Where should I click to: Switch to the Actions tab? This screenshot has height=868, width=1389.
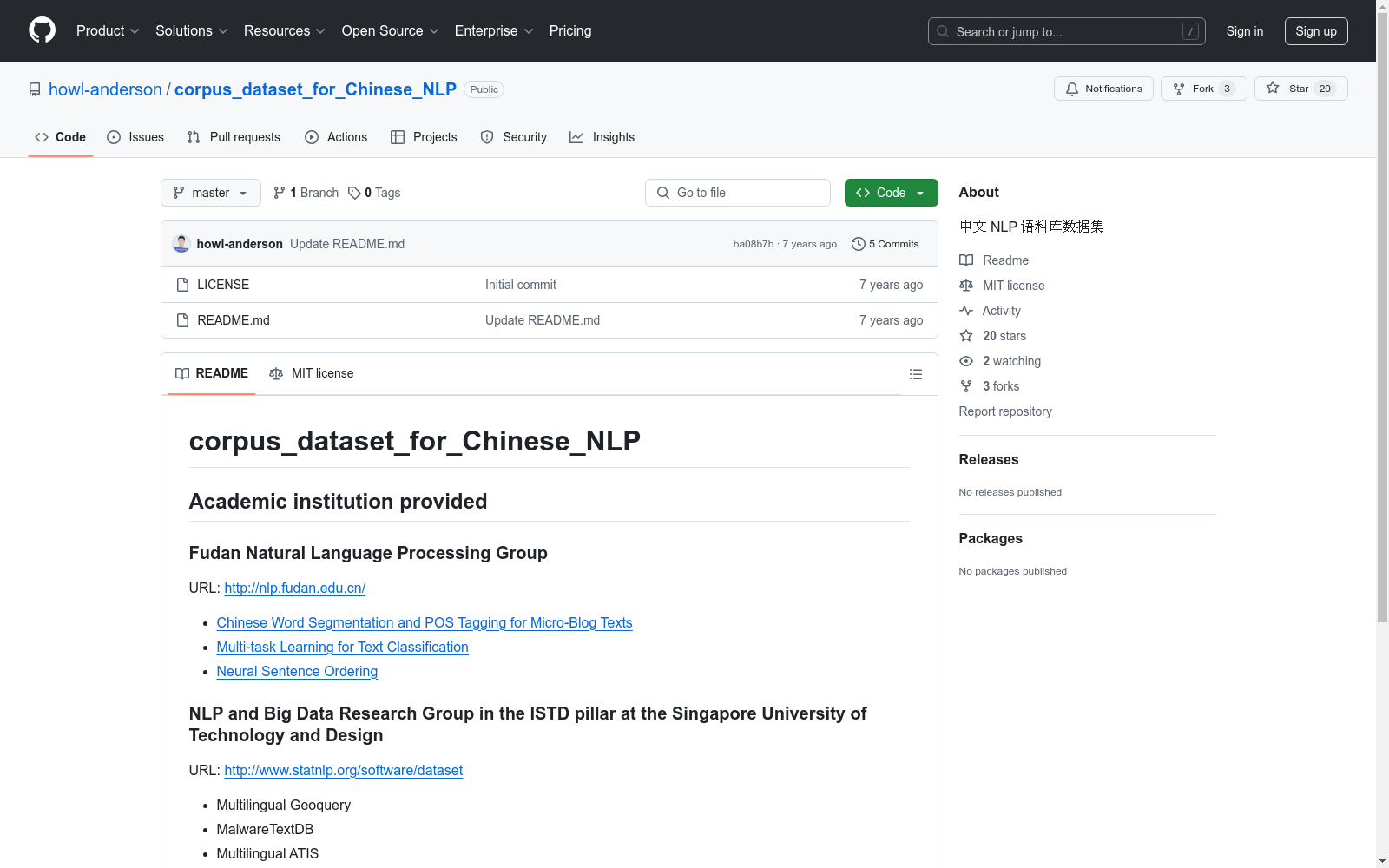coord(336,137)
